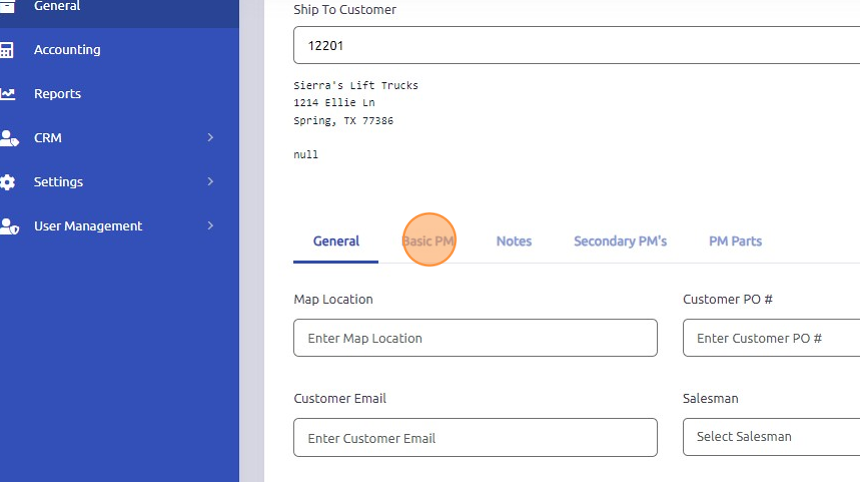Select the General tab
The image size is (860, 482).
click(336, 241)
